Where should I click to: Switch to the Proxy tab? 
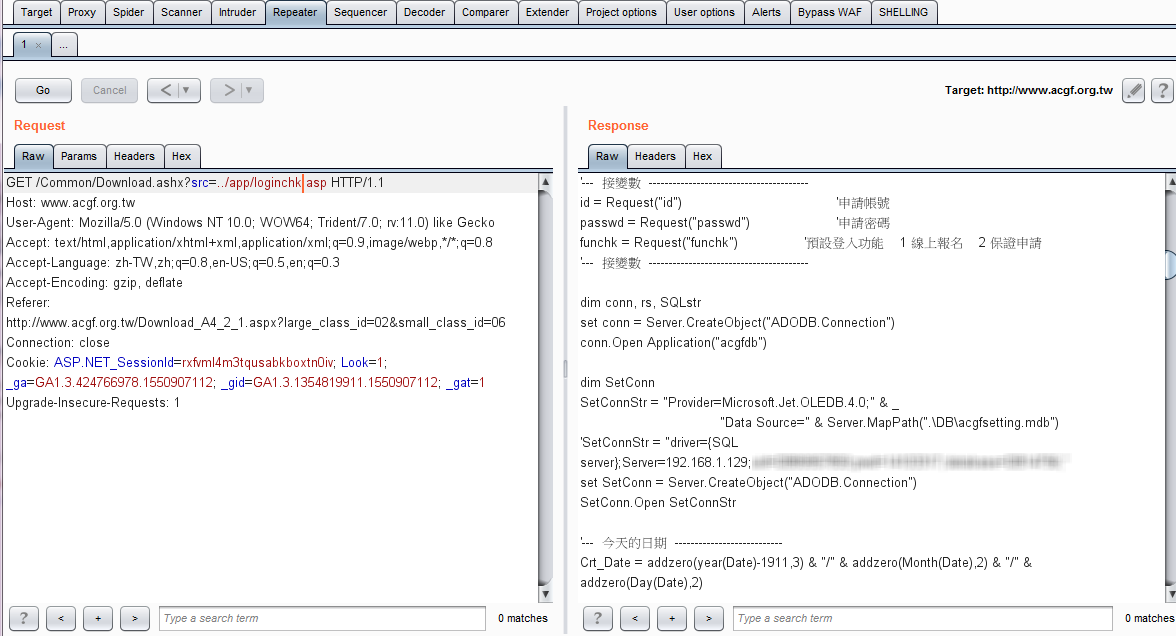point(82,12)
